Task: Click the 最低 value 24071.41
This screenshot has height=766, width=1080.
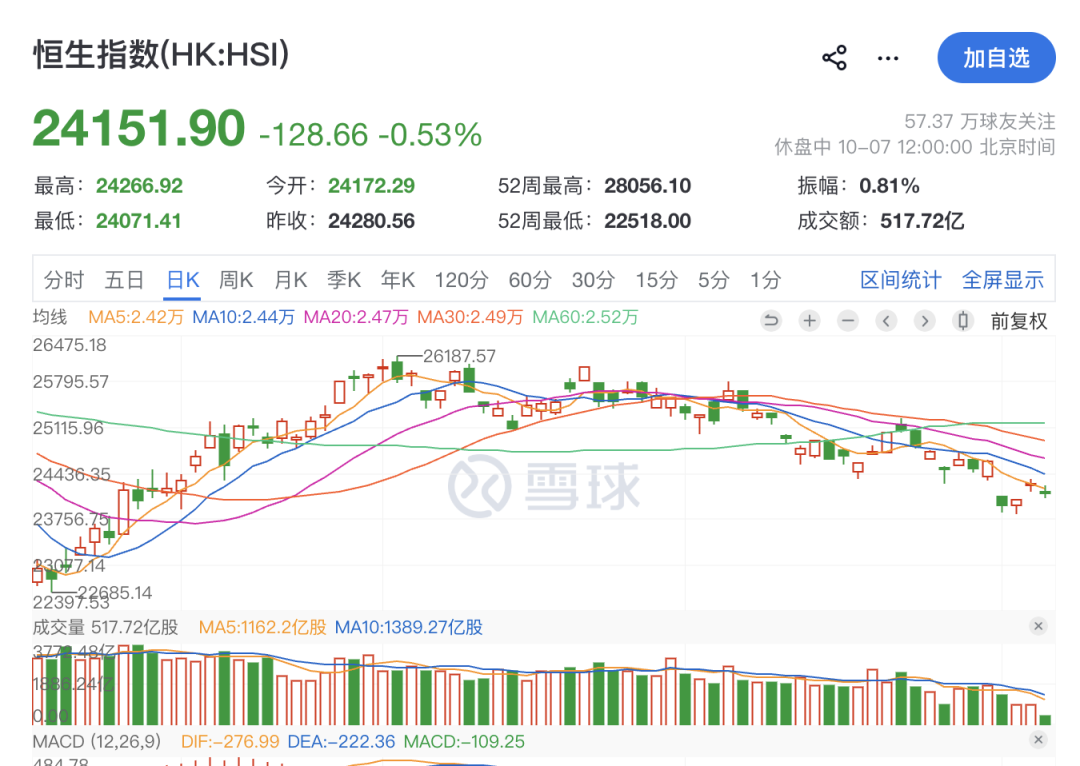Action: (x=138, y=221)
